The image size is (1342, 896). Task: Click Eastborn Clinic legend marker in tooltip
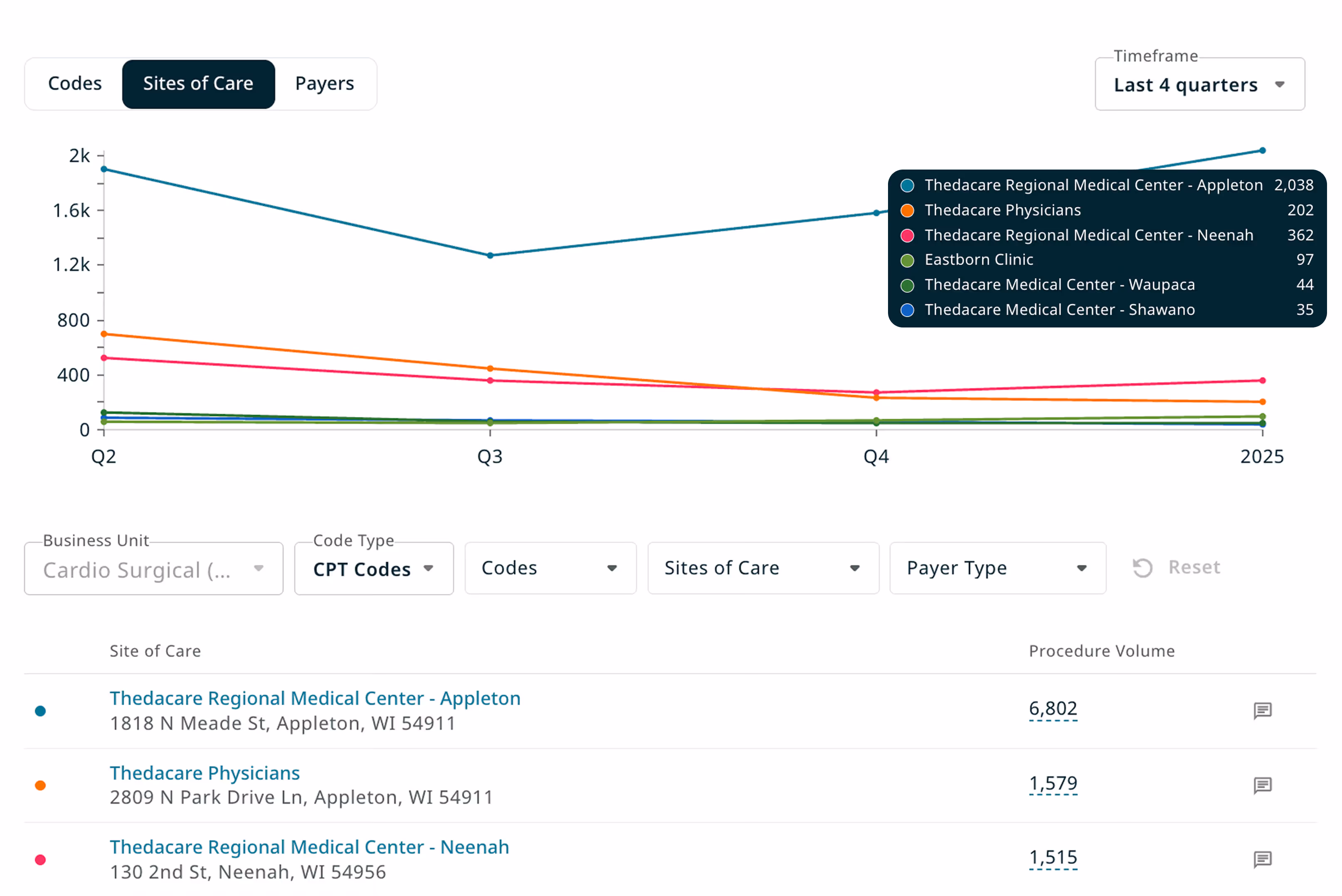tap(907, 261)
